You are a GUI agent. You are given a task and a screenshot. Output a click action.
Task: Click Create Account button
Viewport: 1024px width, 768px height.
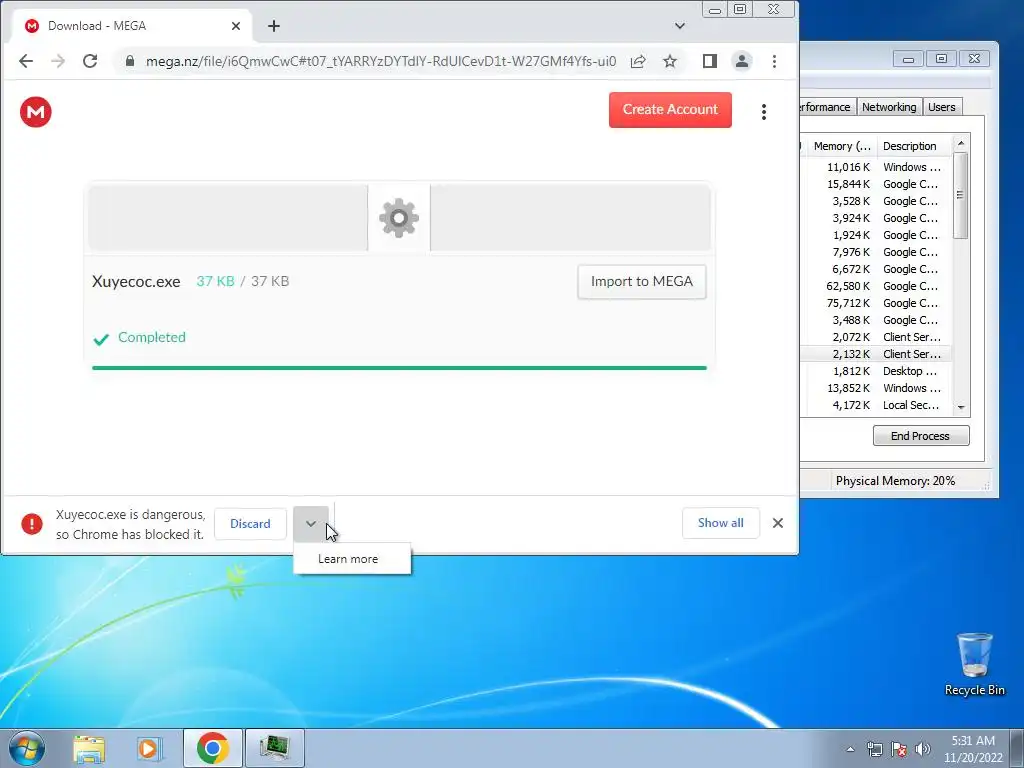pos(670,110)
